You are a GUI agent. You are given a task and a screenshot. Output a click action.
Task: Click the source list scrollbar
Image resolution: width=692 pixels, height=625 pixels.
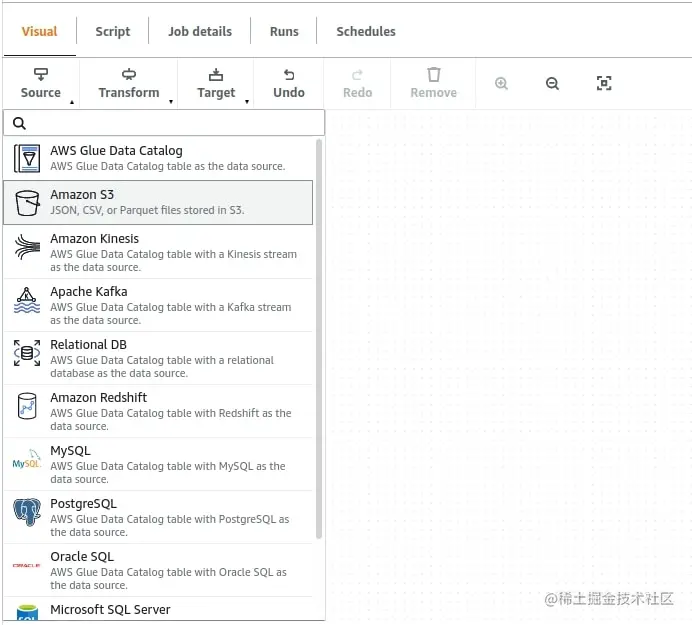tap(319, 339)
